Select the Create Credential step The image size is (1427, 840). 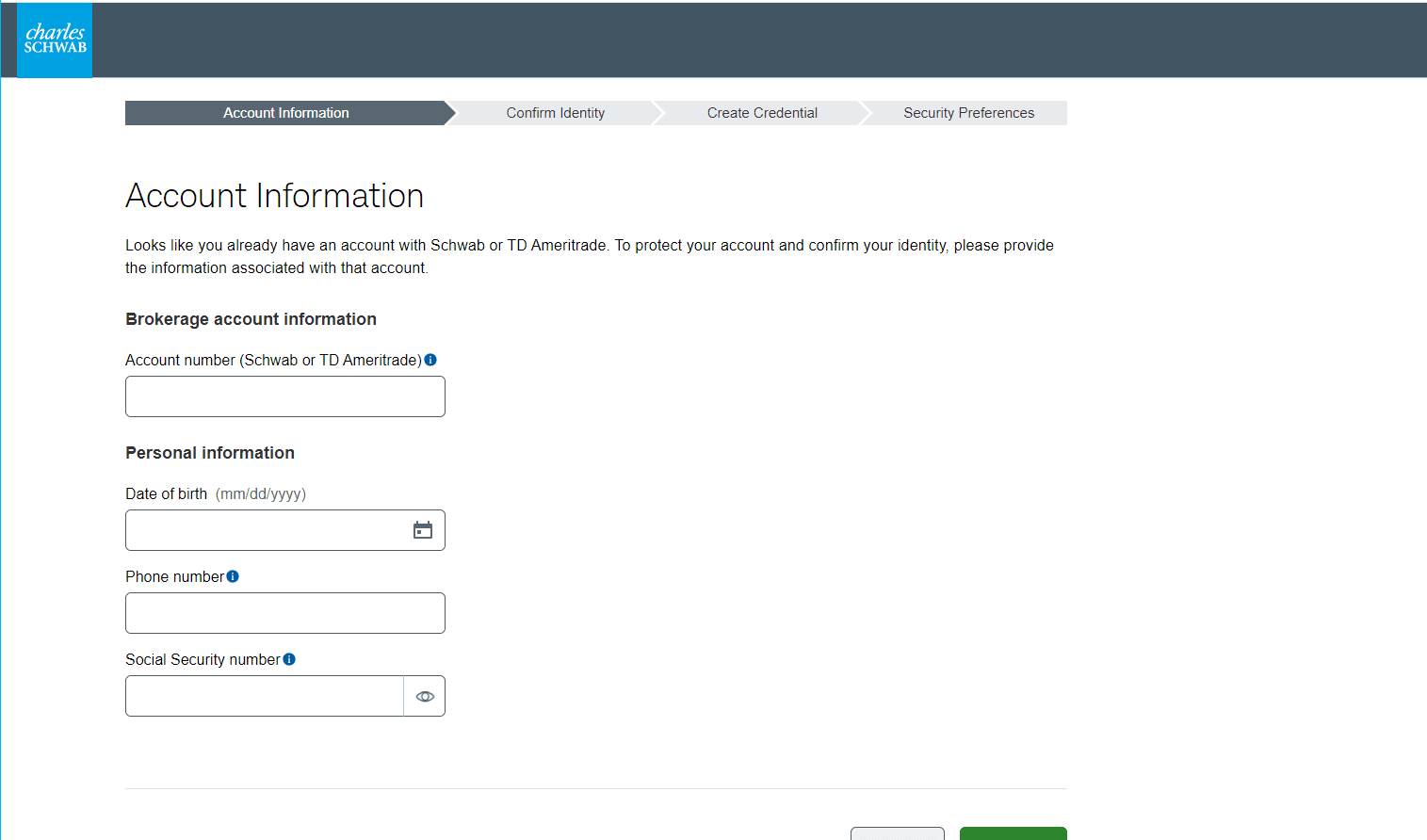[762, 113]
